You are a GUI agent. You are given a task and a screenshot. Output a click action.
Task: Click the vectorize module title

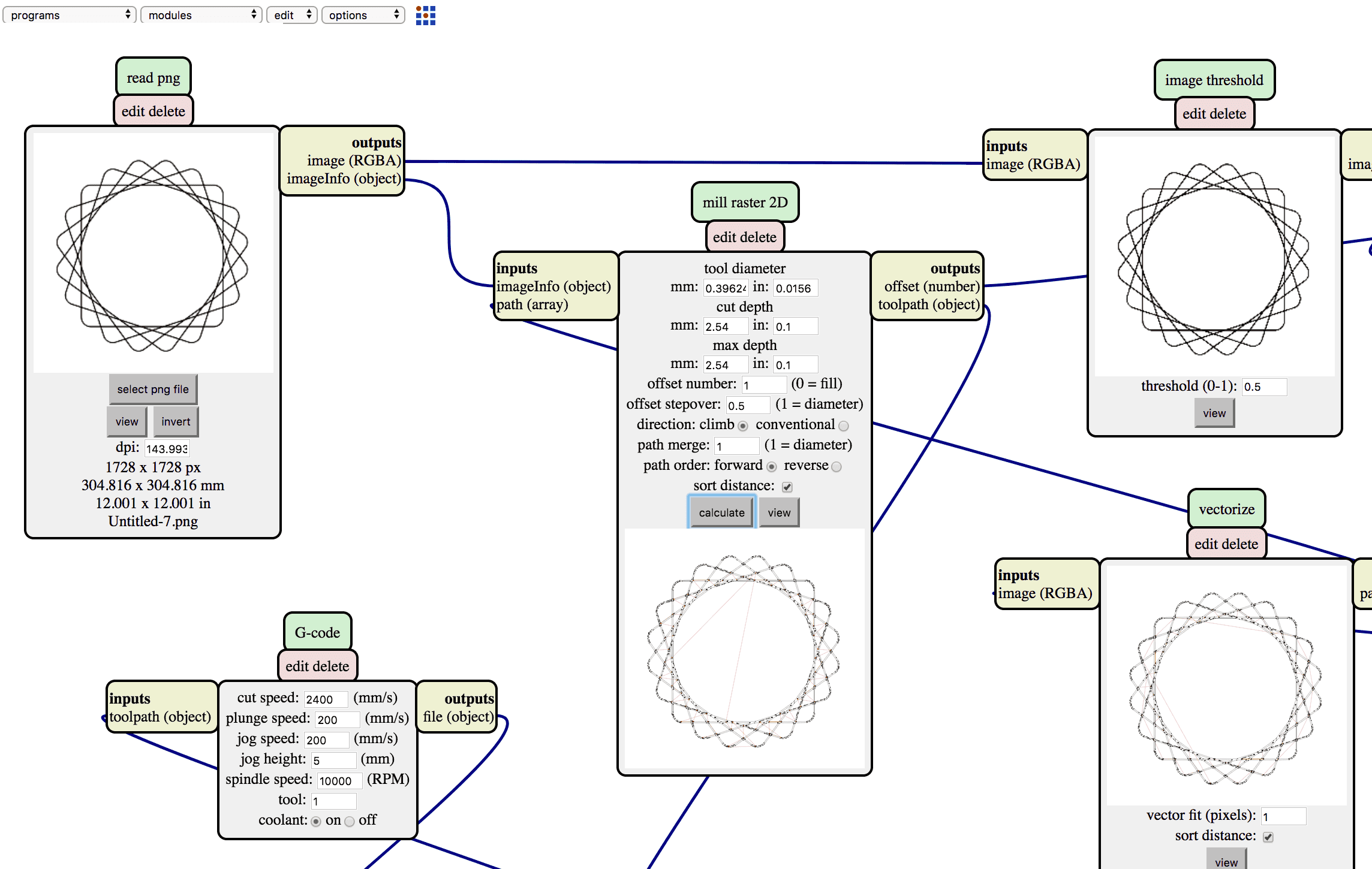click(1227, 509)
